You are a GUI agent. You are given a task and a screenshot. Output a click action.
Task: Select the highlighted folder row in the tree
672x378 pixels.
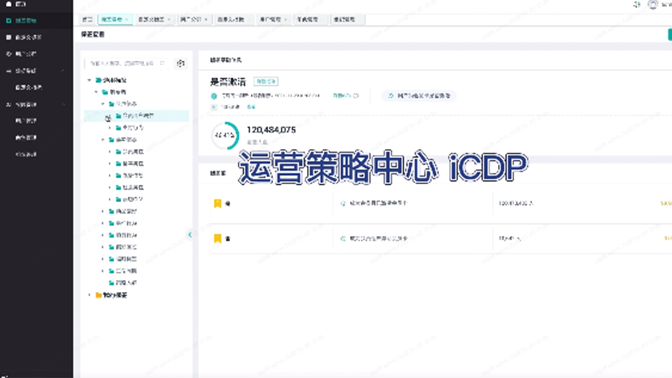tap(136, 116)
